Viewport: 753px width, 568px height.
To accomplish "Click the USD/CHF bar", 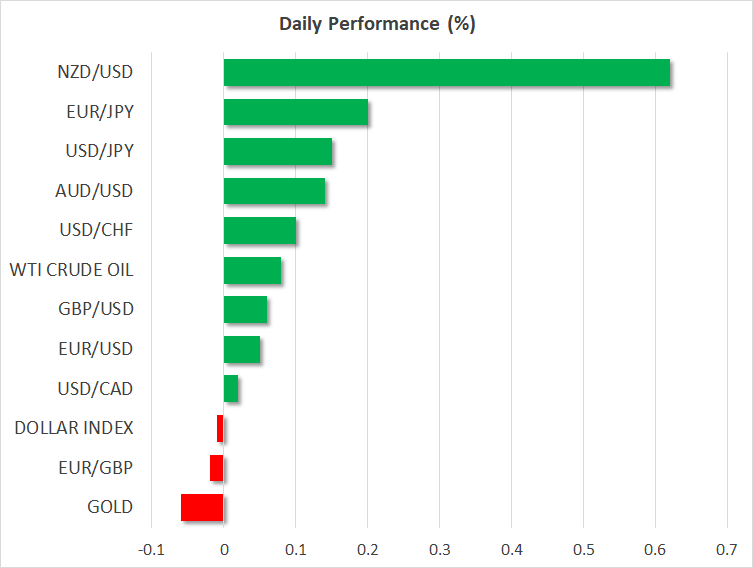I will pyautogui.click(x=259, y=230).
